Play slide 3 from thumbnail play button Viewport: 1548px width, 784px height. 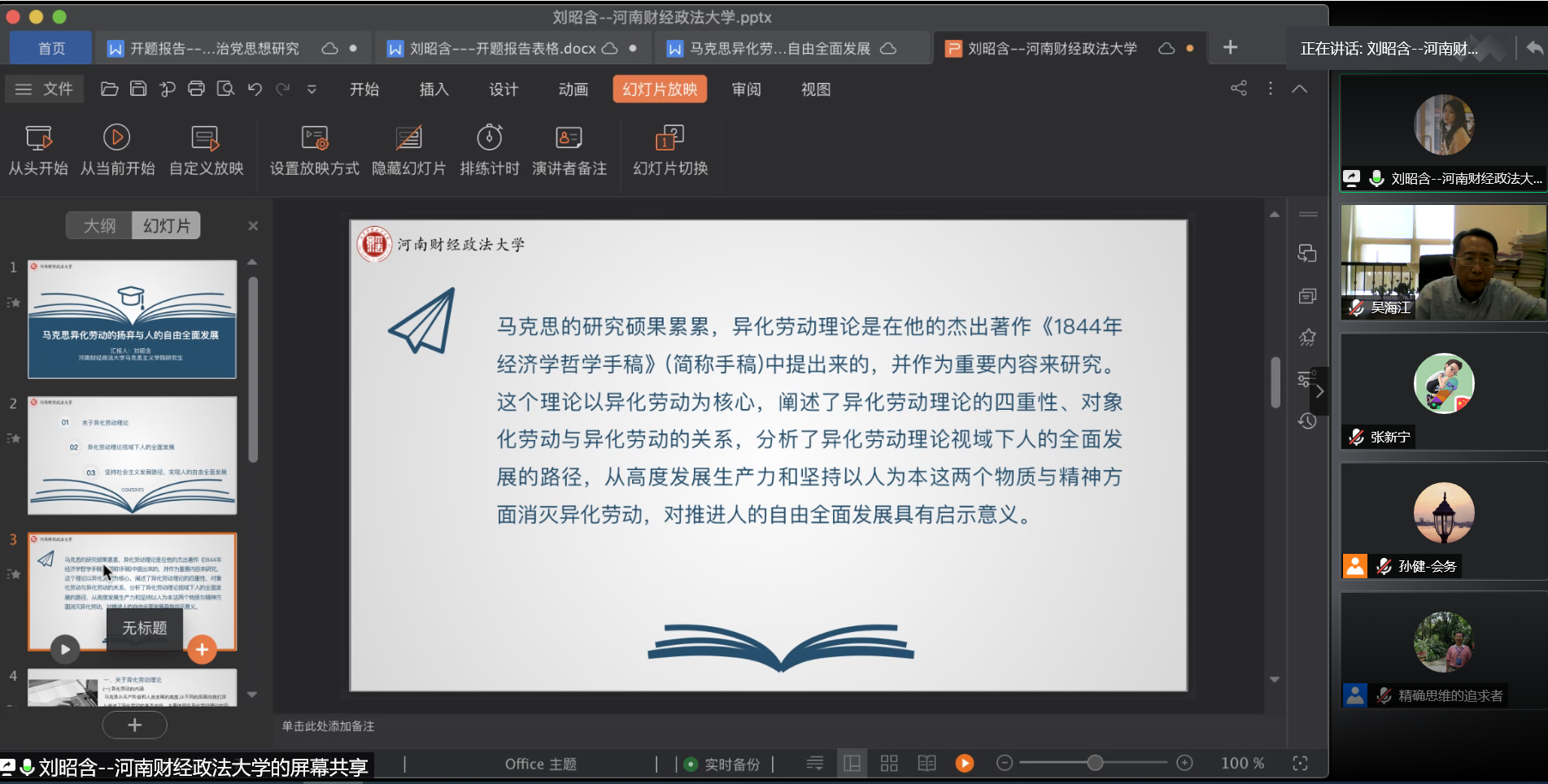tap(65, 649)
